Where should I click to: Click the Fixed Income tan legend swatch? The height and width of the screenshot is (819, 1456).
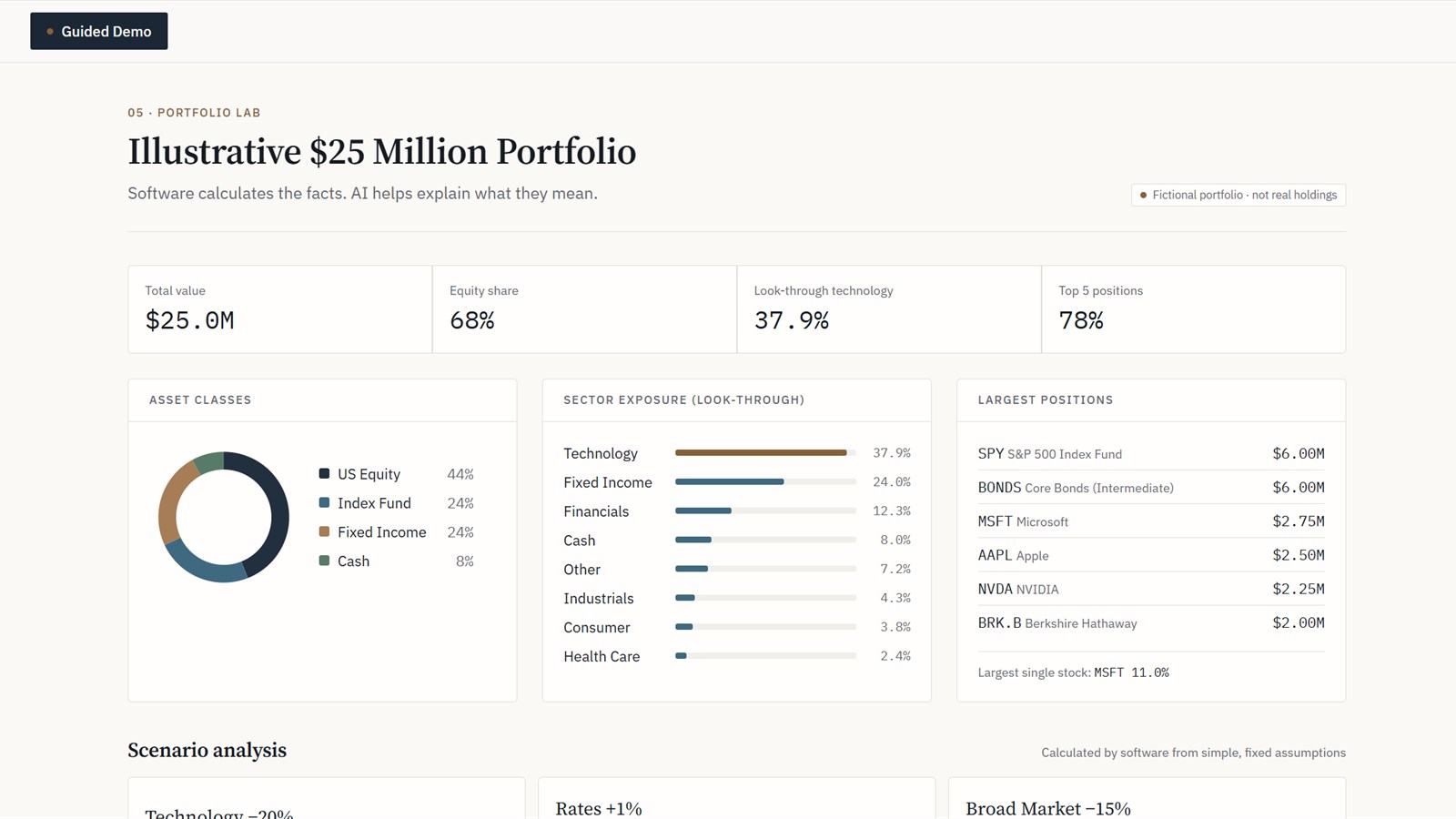(324, 531)
